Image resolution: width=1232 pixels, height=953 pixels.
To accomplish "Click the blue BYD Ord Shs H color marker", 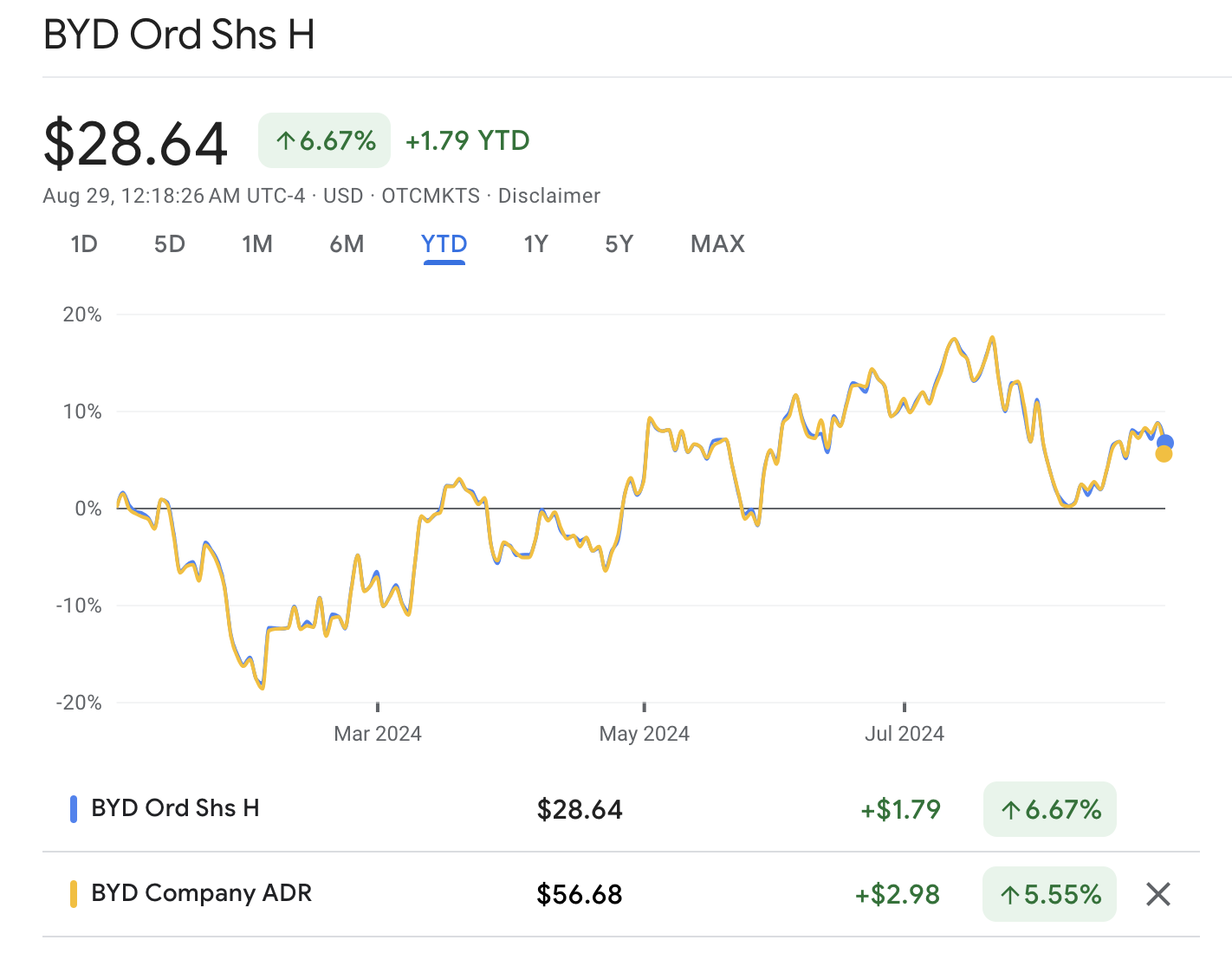I will pyautogui.click(x=74, y=809).
